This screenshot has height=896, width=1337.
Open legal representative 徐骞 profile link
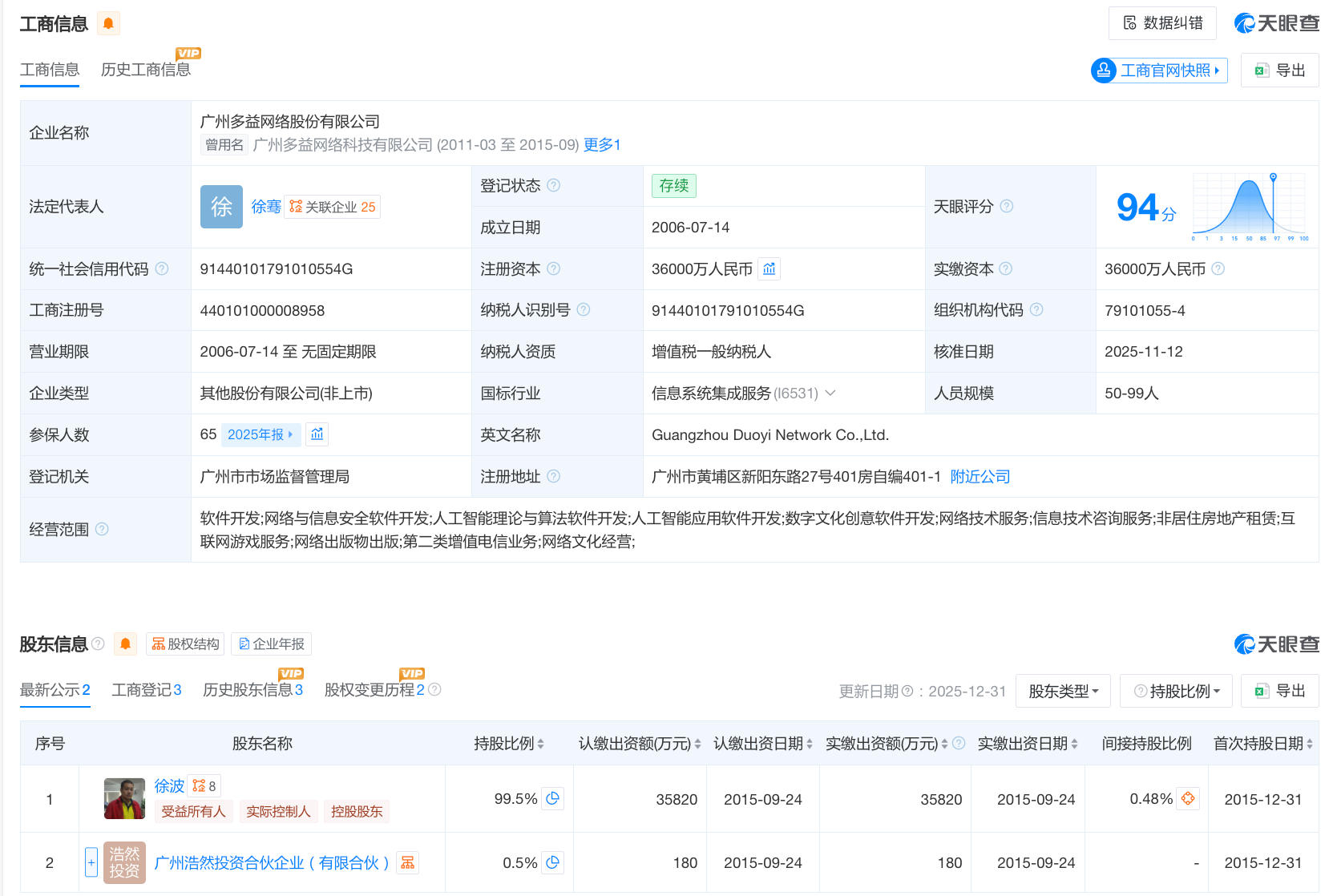[266, 207]
